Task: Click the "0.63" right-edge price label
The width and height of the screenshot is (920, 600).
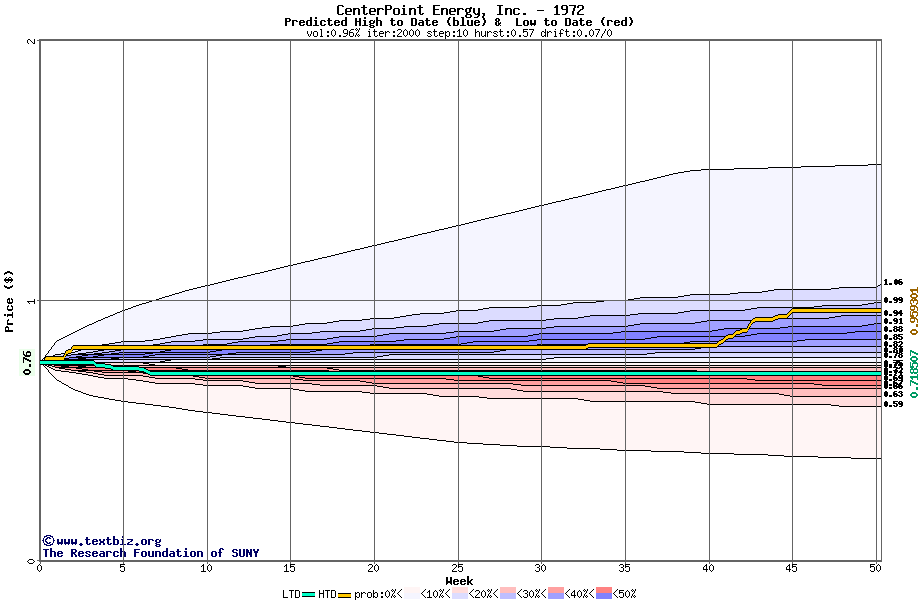Action: [893, 395]
